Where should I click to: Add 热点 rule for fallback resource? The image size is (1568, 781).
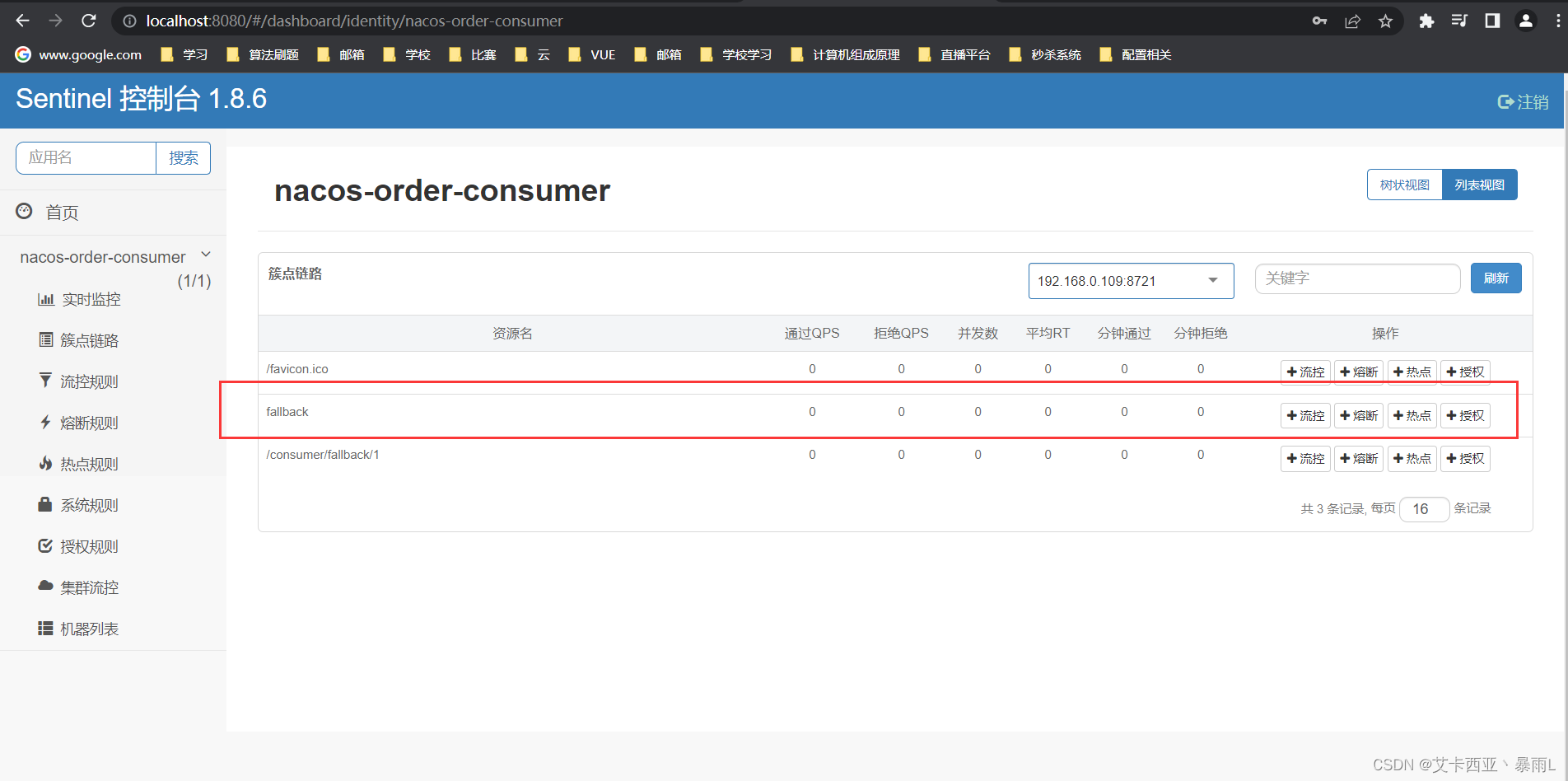[x=1412, y=416]
